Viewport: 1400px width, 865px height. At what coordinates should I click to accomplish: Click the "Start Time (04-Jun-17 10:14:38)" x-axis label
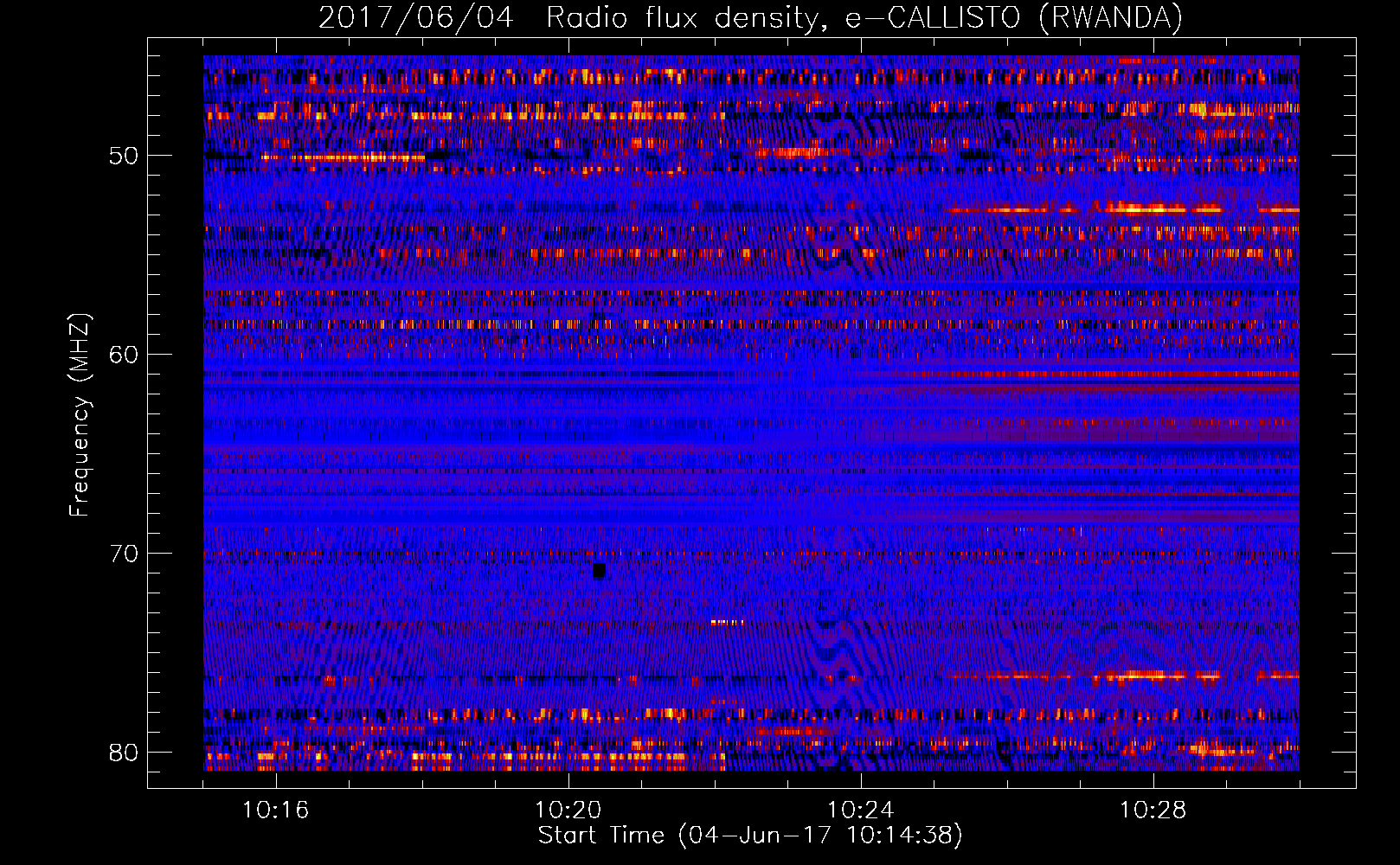[x=750, y=836]
